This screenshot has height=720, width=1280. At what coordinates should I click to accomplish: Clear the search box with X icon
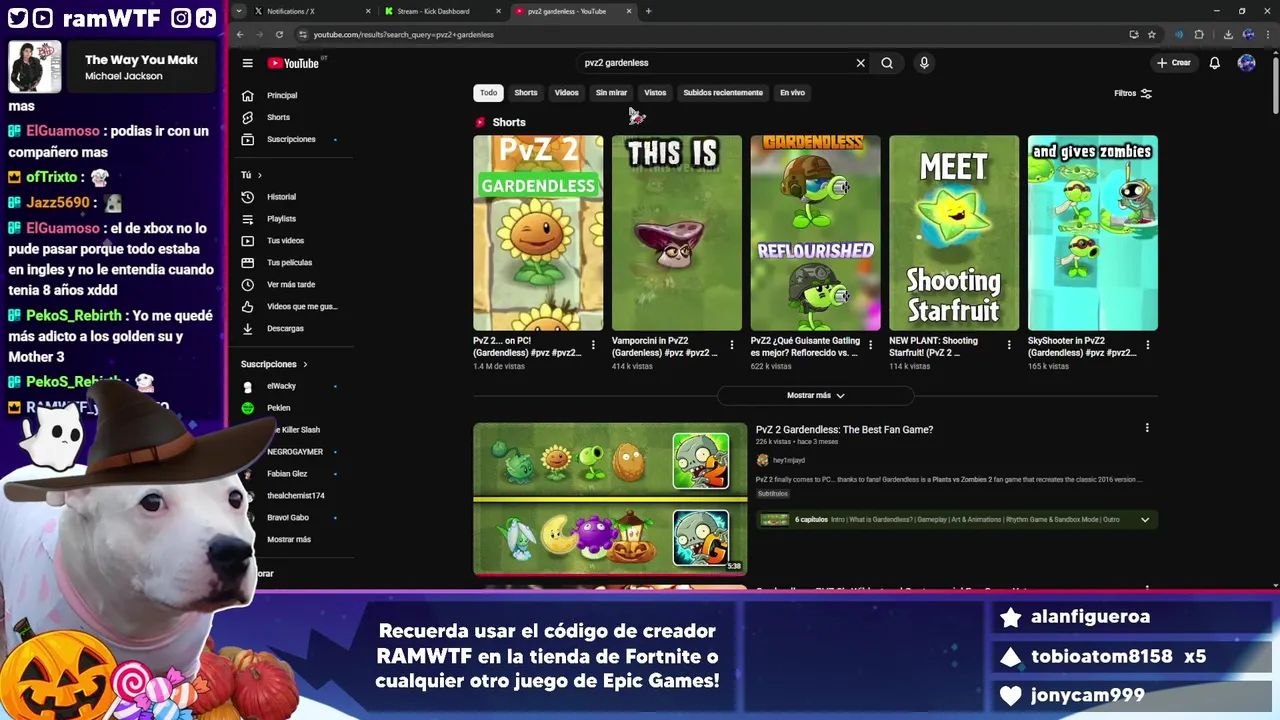(x=860, y=63)
